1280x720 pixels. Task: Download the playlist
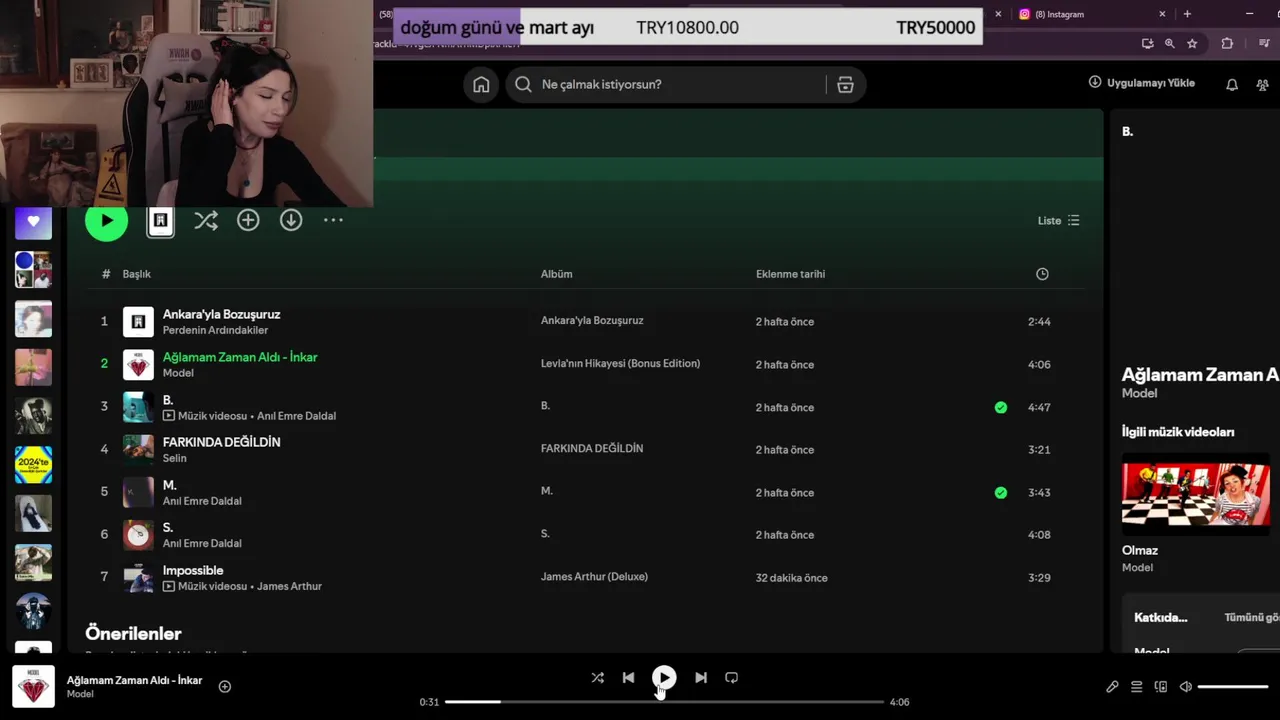291,220
